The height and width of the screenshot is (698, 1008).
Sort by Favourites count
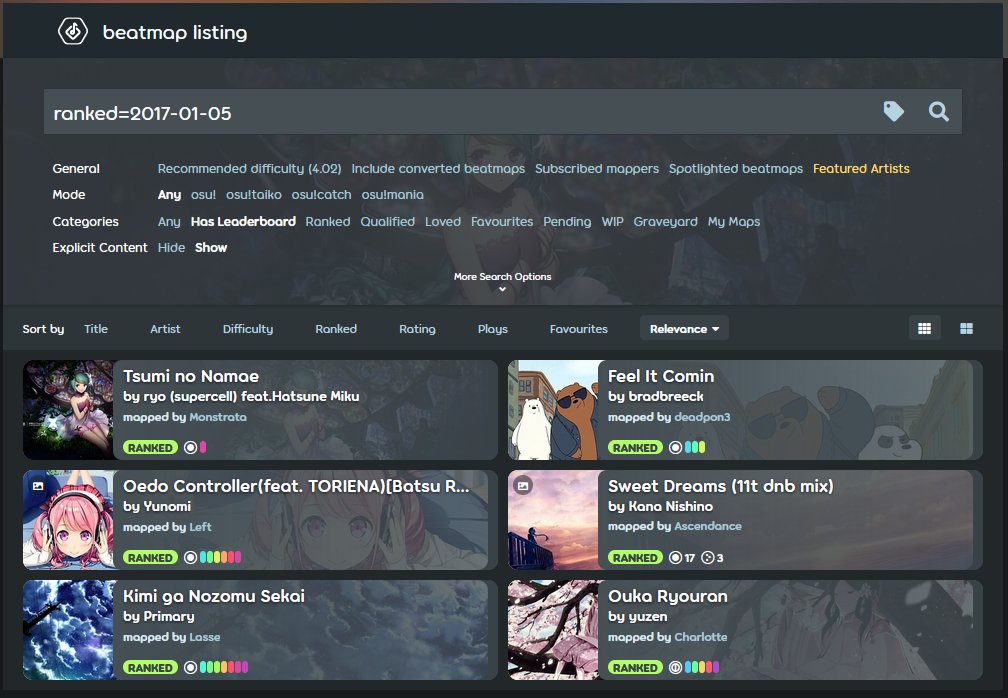(x=579, y=328)
